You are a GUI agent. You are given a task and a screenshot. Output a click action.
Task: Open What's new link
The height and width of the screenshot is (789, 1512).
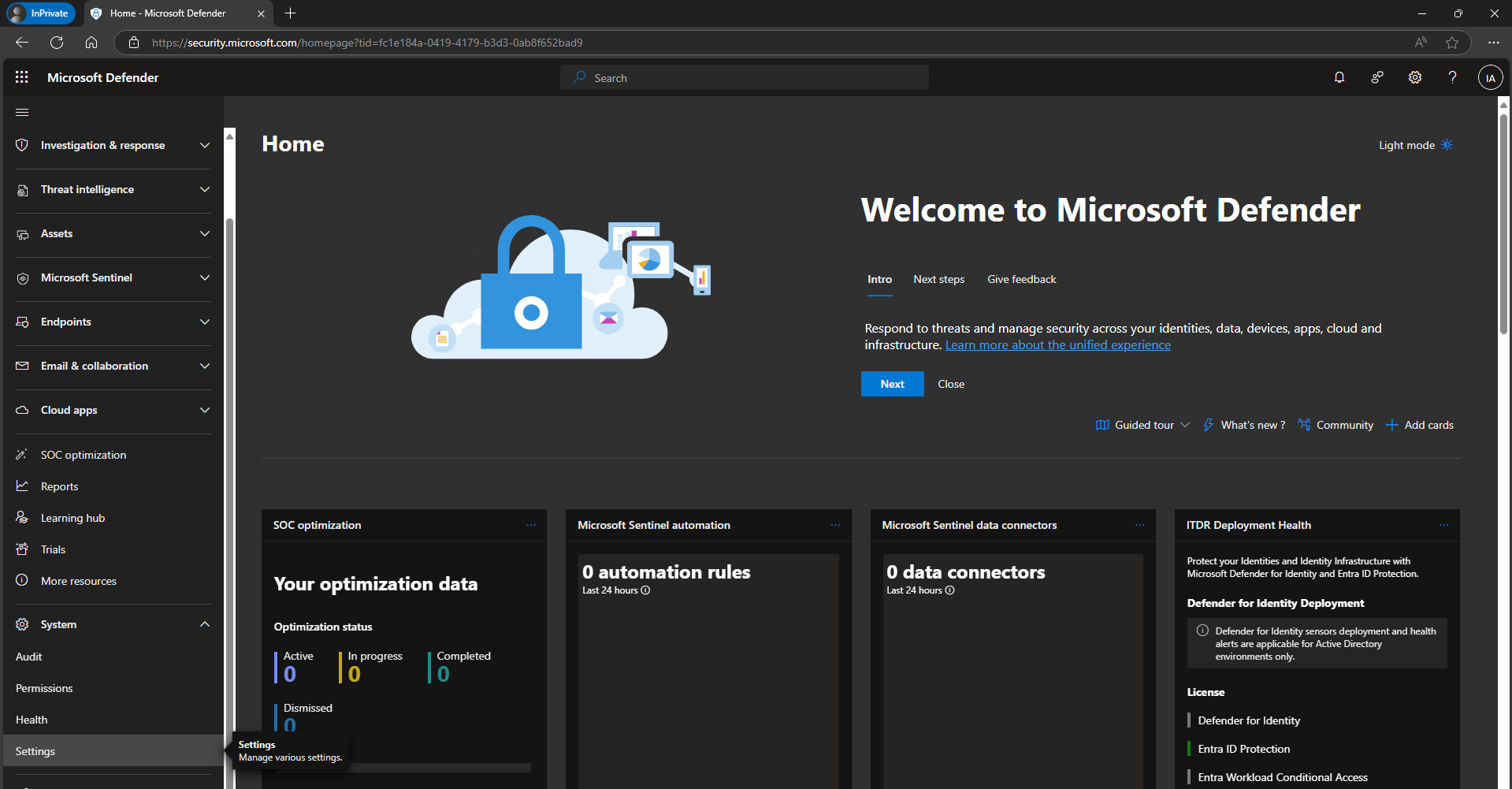coord(1244,425)
